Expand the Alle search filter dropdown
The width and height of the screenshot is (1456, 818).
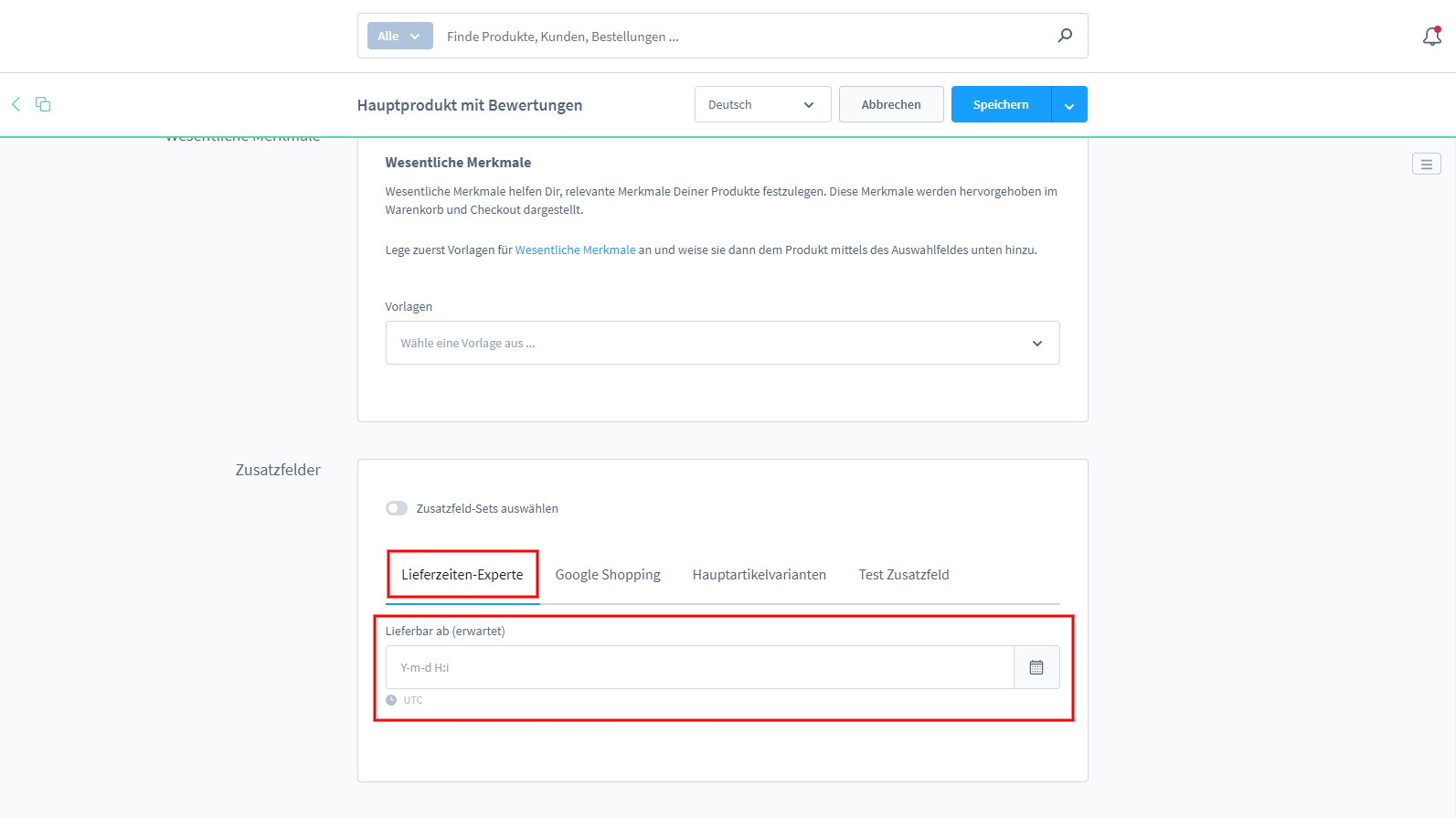(x=399, y=36)
